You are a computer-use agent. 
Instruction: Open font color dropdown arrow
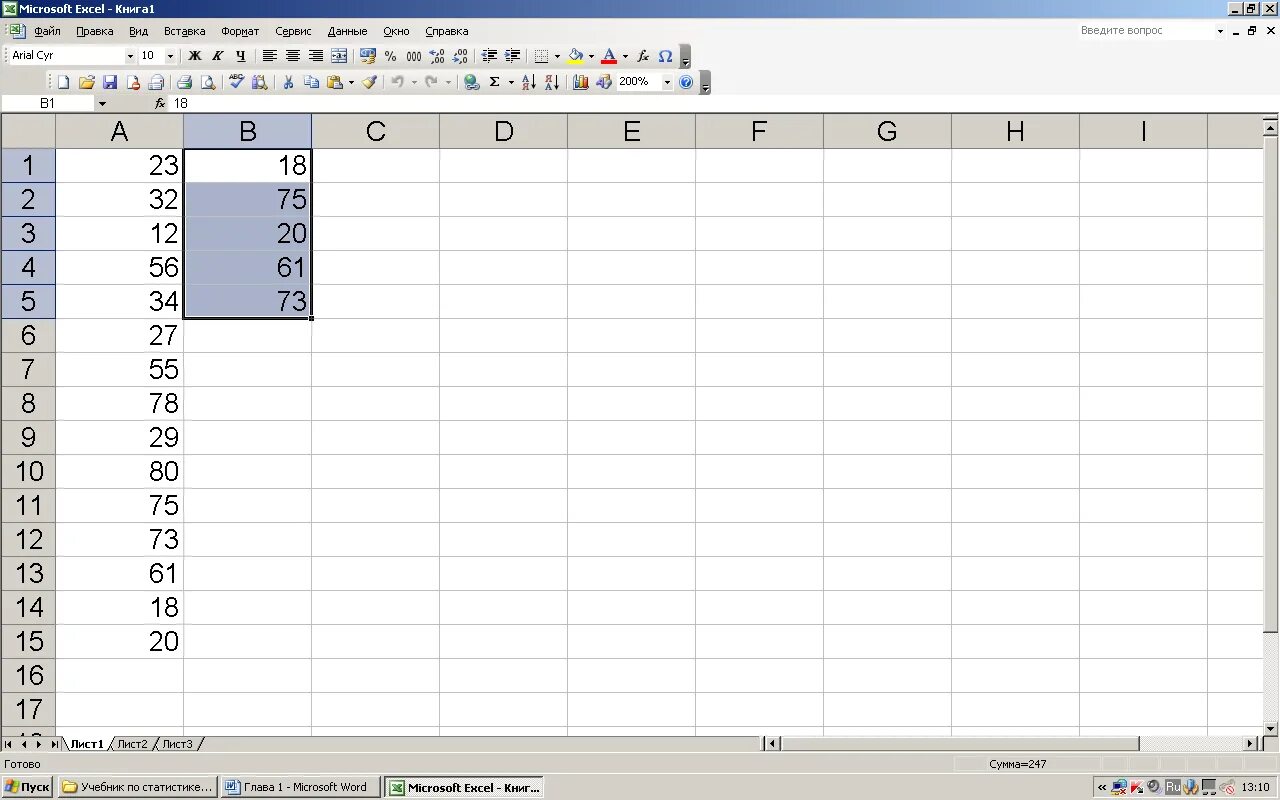[625, 56]
